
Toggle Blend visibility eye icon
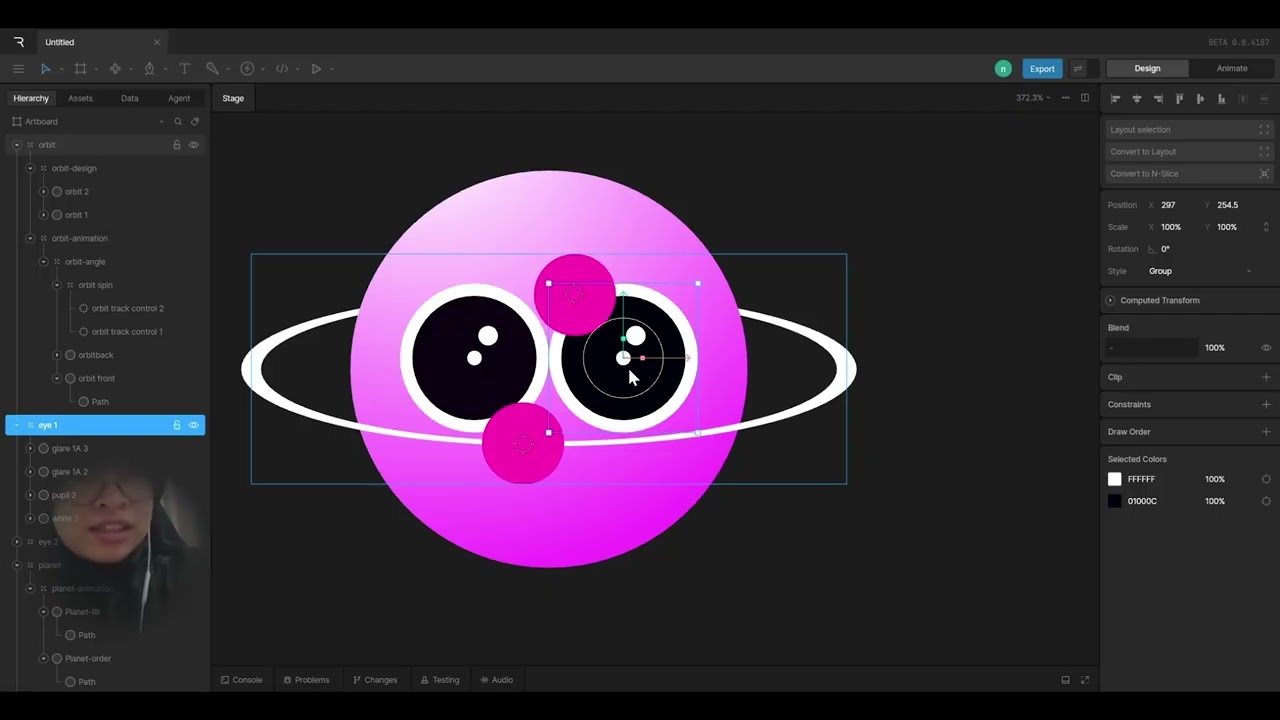point(1266,348)
